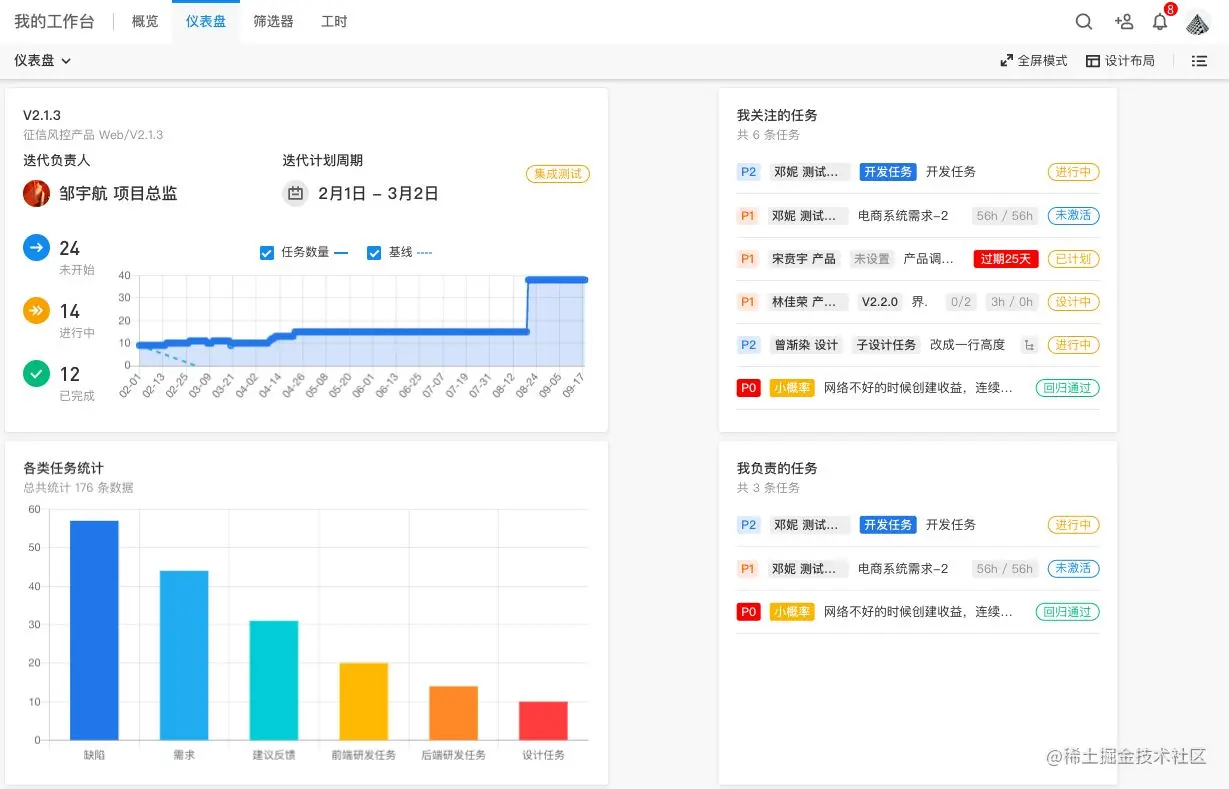
Task: Click the 小概率 tag in 我负责的任务
Action: point(792,612)
